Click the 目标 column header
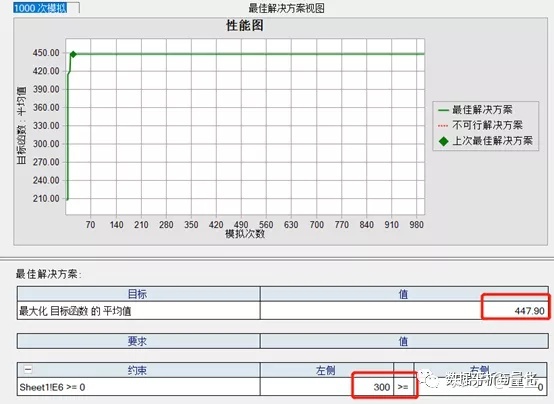Screen dimensions: 554x404 (x=138, y=294)
